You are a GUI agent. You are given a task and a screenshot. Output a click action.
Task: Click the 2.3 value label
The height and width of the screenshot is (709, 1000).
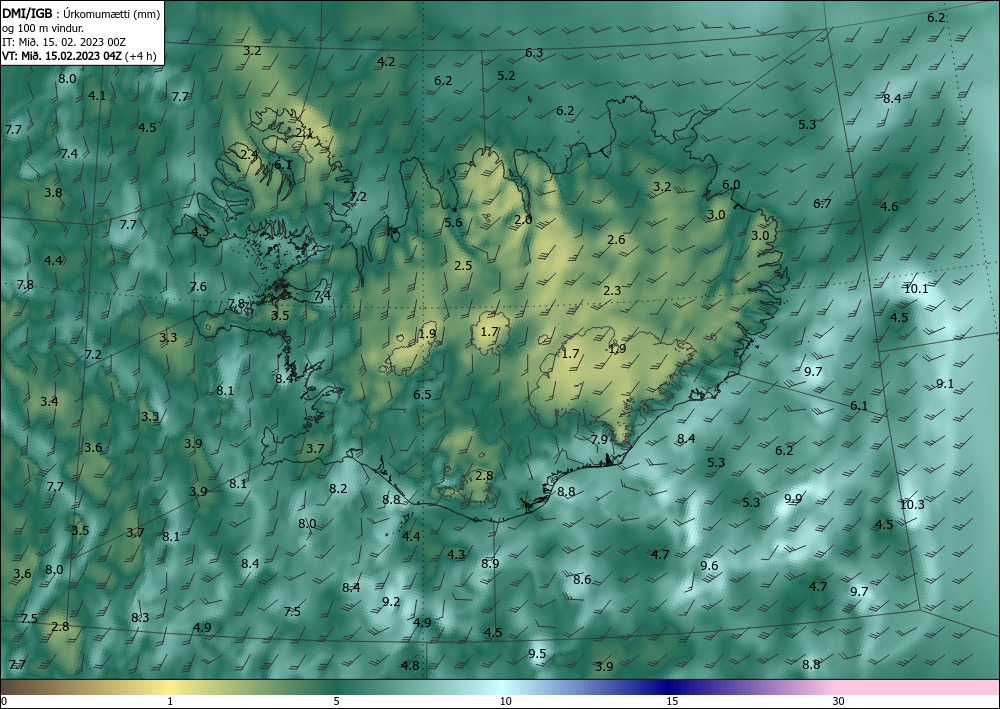pos(612,290)
